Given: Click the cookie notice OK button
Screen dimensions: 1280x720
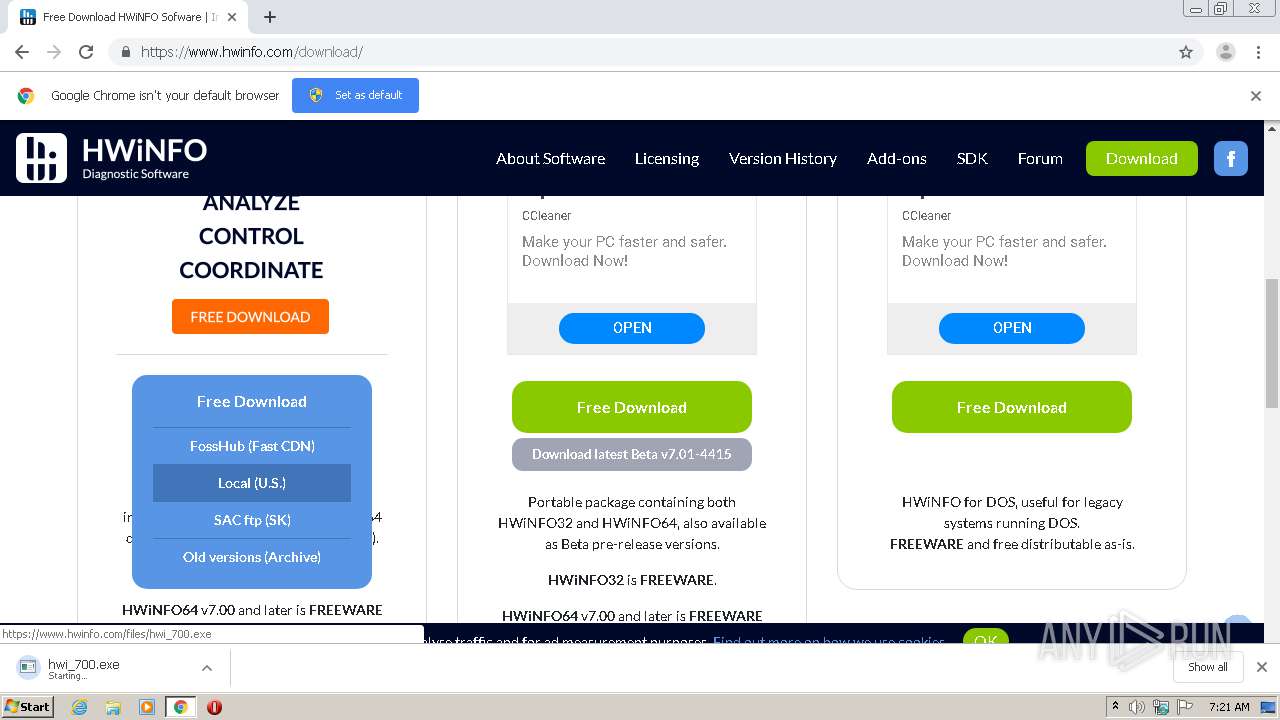Looking at the screenshot, I should (x=985, y=637).
